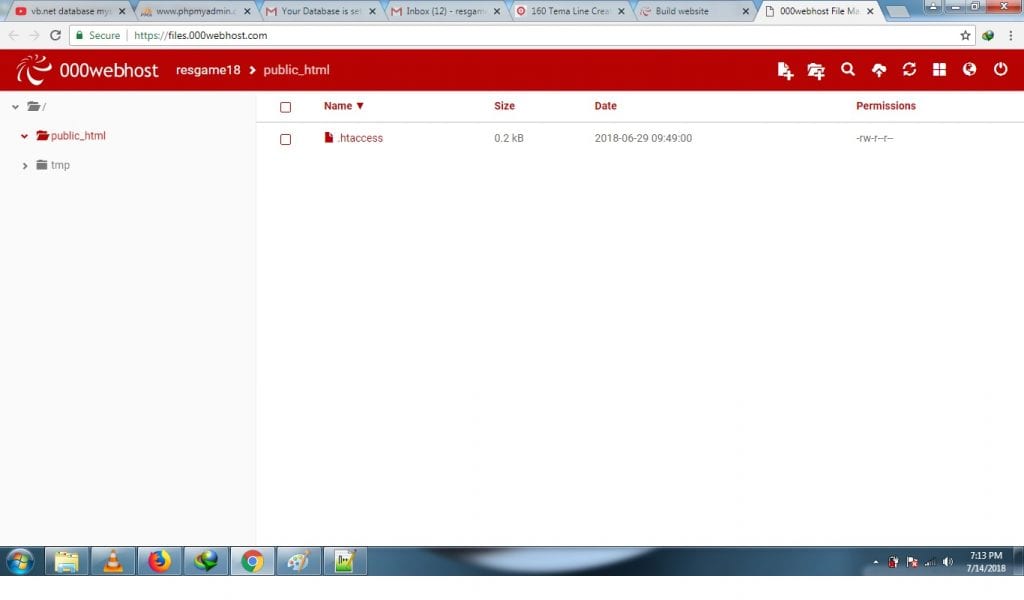Switch to vb.net database tab
1024x600 pixels.
71,11
